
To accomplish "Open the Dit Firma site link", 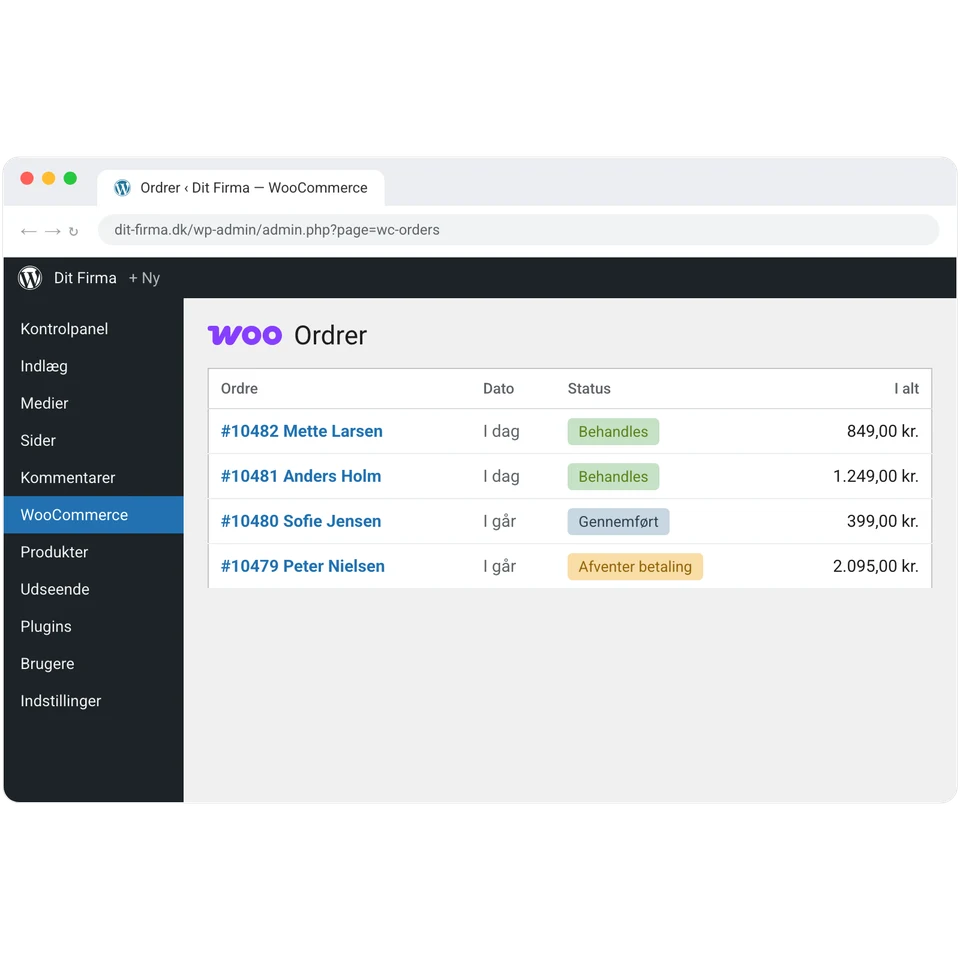I will pyautogui.click(x=85, y=278).
